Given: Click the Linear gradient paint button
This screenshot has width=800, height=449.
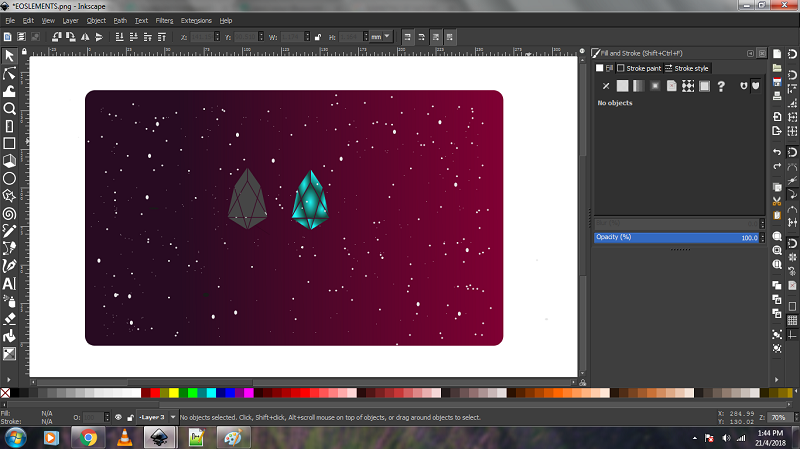Looking at the screenshot, I should (639, 86).
